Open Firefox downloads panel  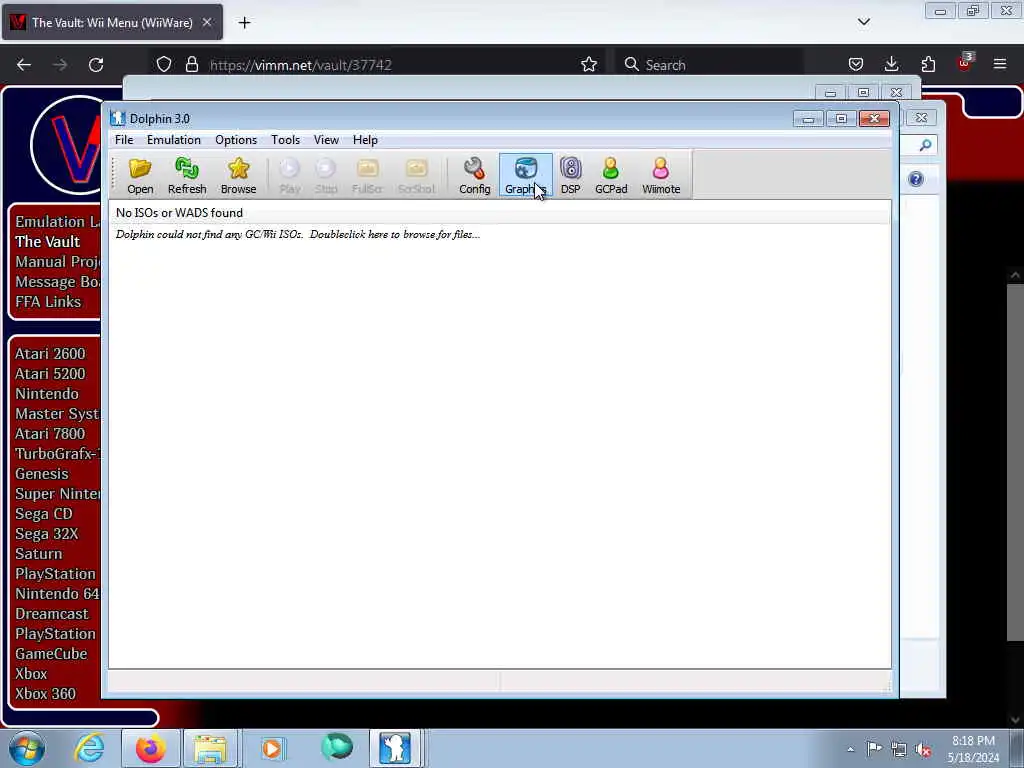891,64
